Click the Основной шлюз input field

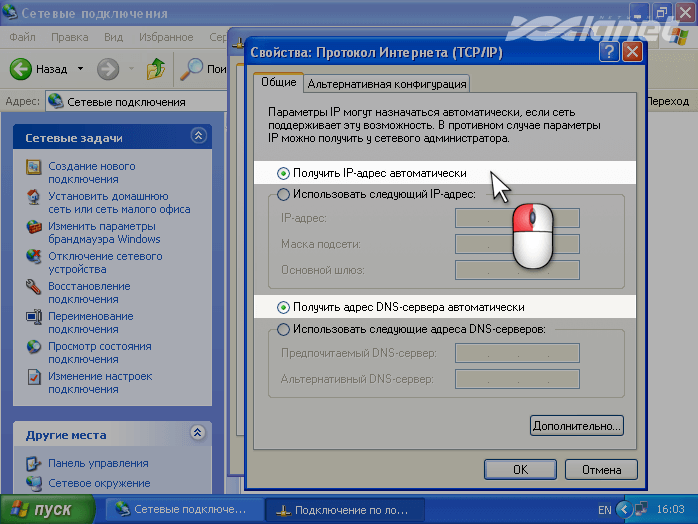[x=517, y=270]
